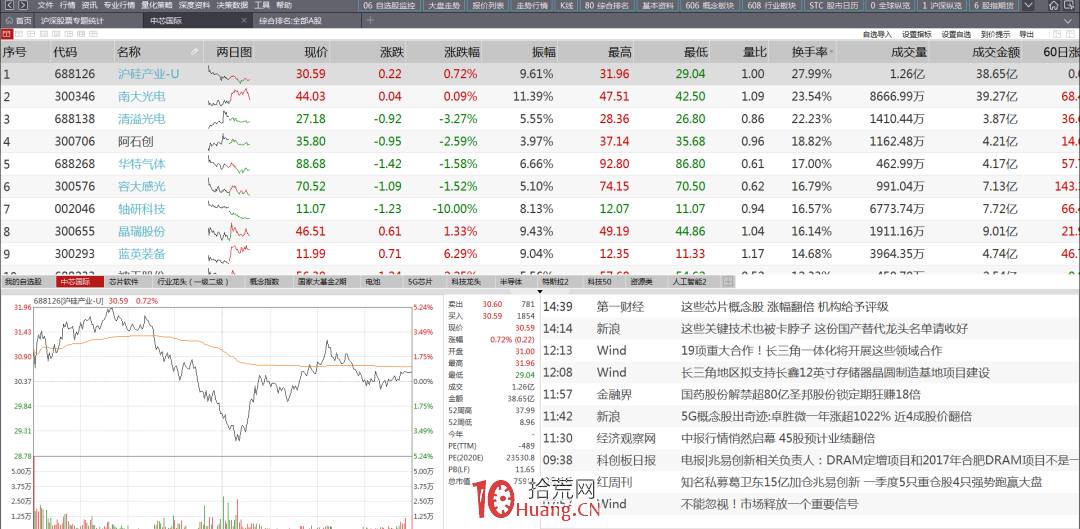
Task: Switch to the 首页 tab
Action: tap(19, 20)
